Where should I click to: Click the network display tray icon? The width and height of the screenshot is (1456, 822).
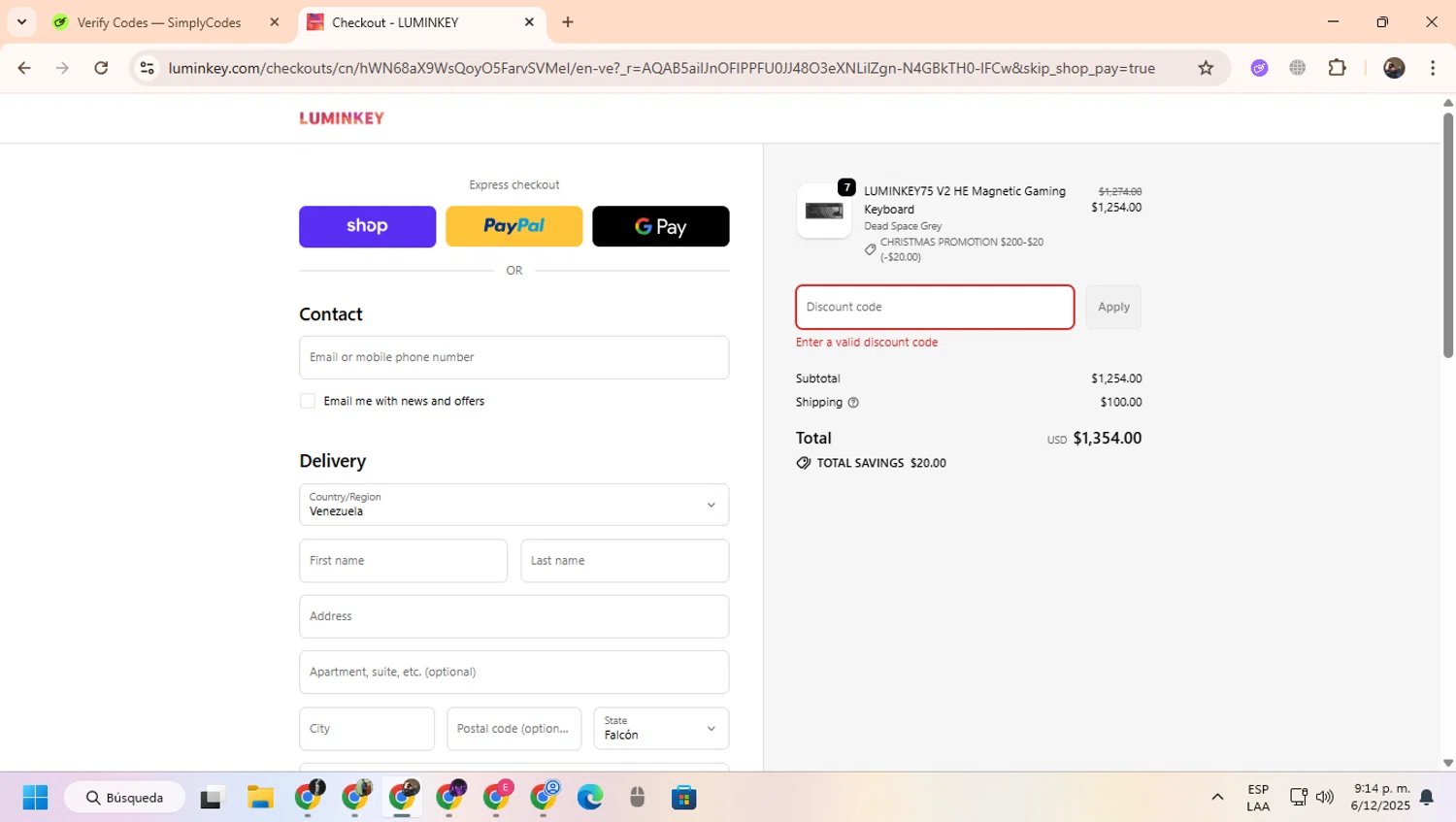point(1299,798)
